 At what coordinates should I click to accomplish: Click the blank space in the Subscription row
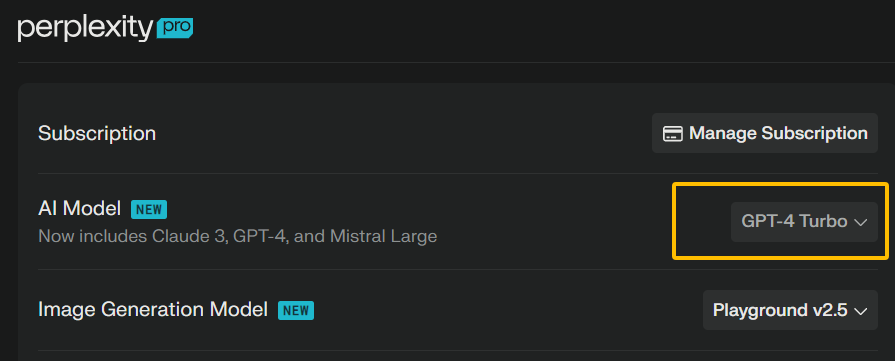tap(400, 134)
